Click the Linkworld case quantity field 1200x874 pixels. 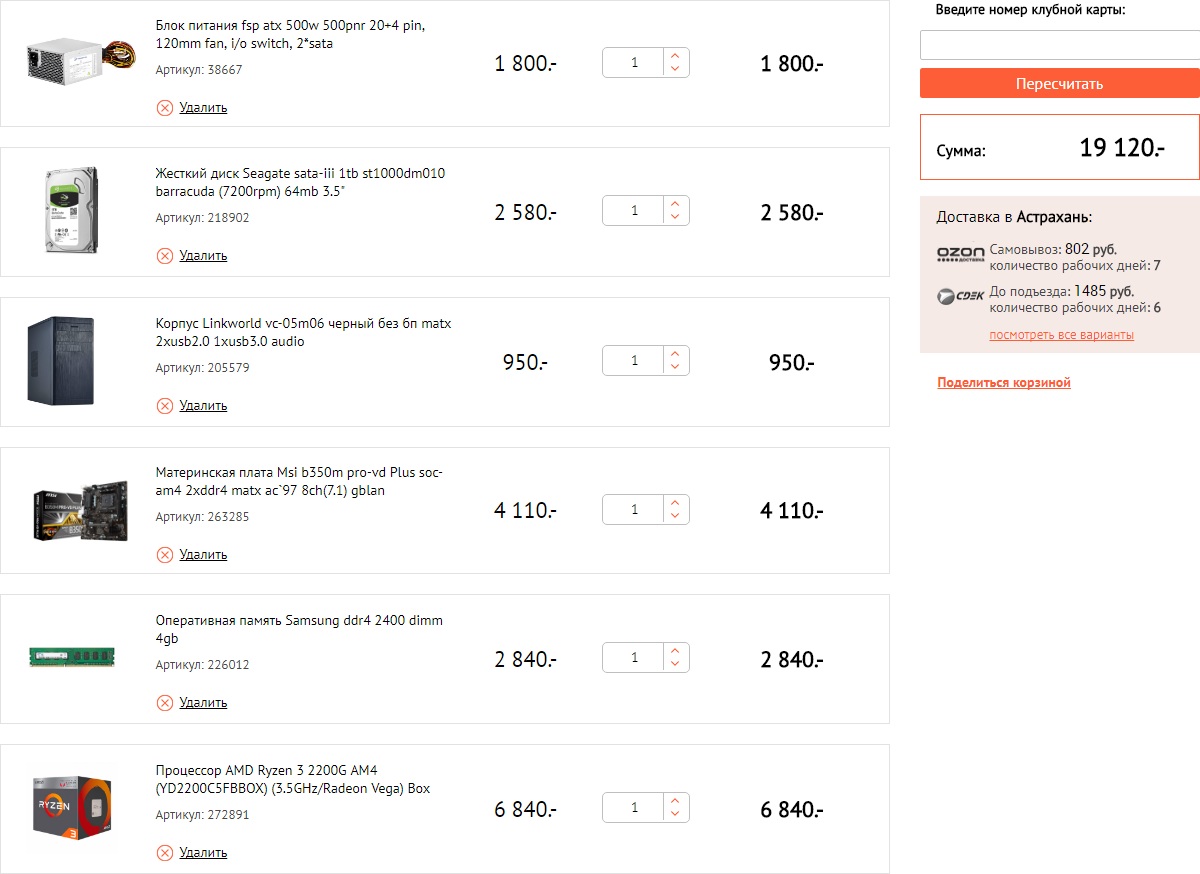(x=634, y=361)
